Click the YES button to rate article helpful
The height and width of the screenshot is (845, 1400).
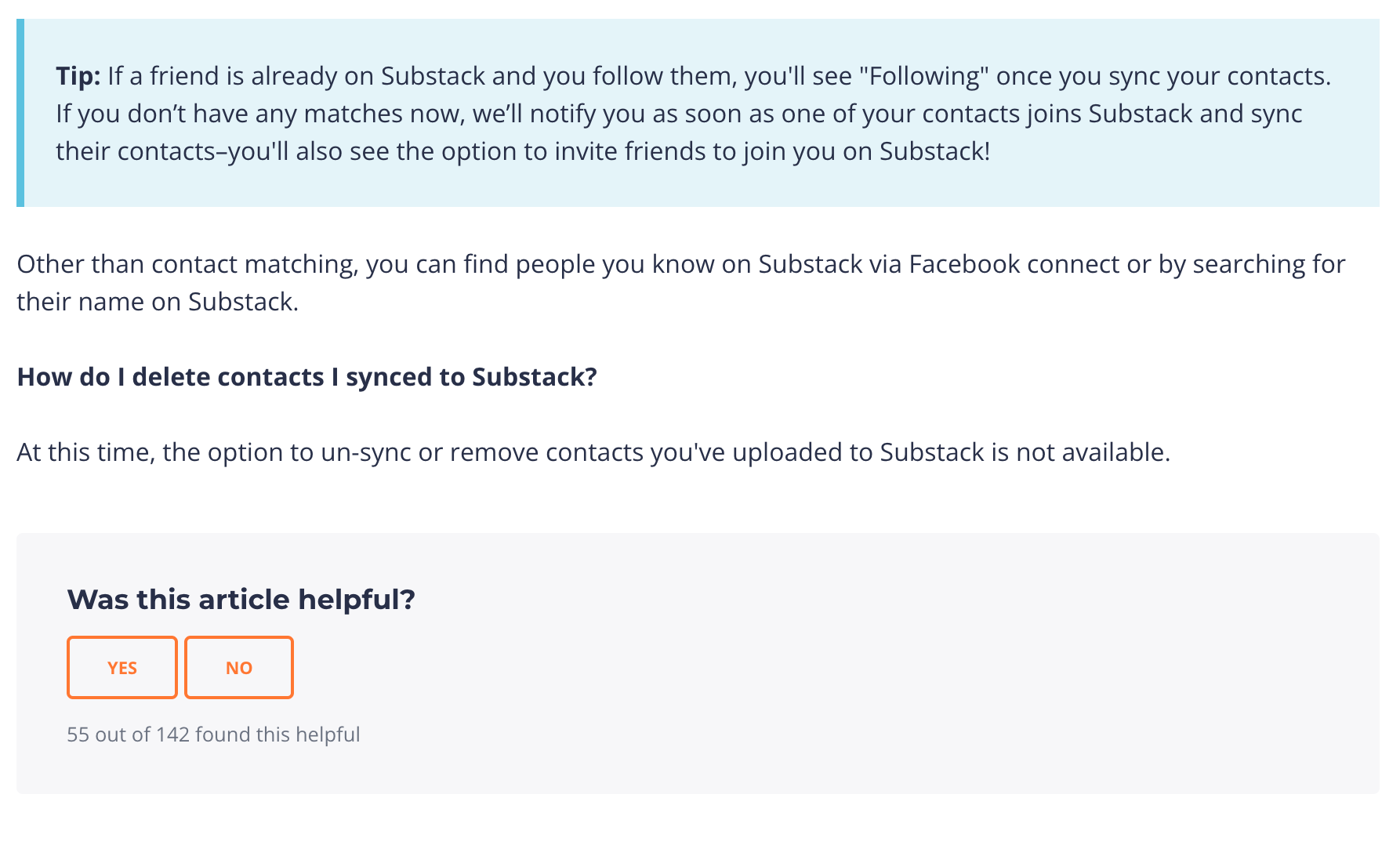tap(122, 667)
